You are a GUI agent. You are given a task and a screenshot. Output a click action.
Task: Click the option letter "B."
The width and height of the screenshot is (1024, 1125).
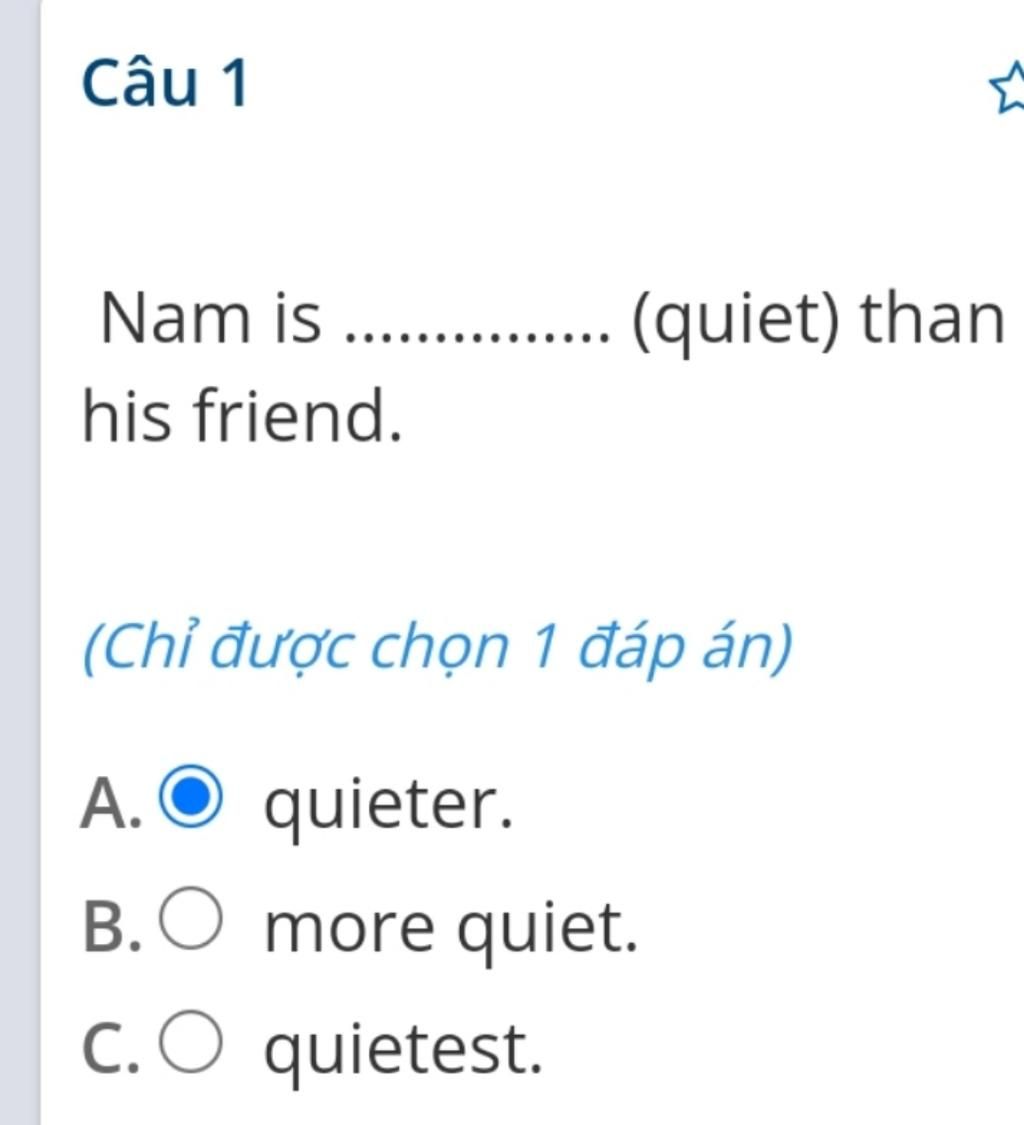pos(109,927)
